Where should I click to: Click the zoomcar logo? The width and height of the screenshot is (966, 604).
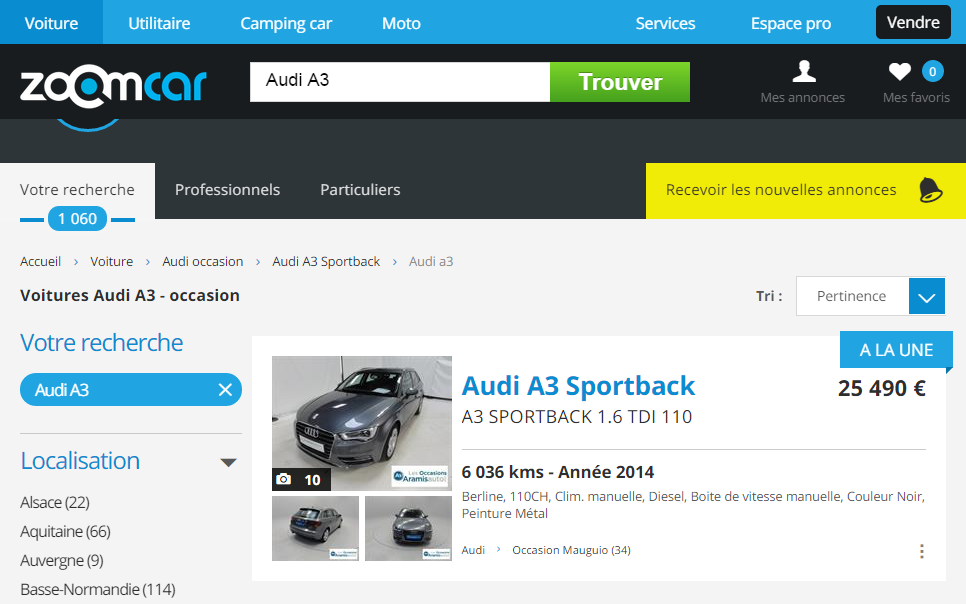(x=113, y=88)
